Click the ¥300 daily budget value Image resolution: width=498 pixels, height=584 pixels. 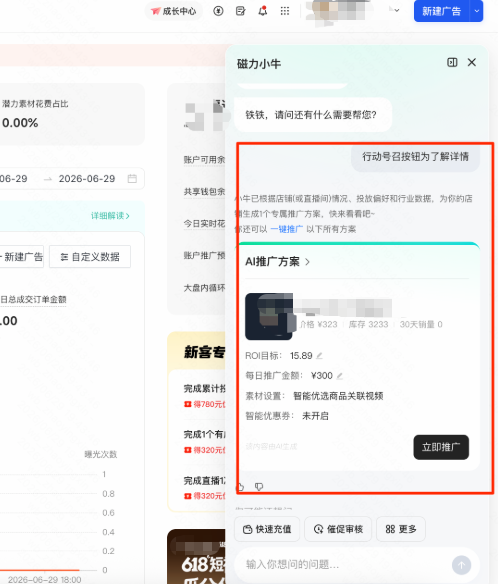(x=322, y=376)
